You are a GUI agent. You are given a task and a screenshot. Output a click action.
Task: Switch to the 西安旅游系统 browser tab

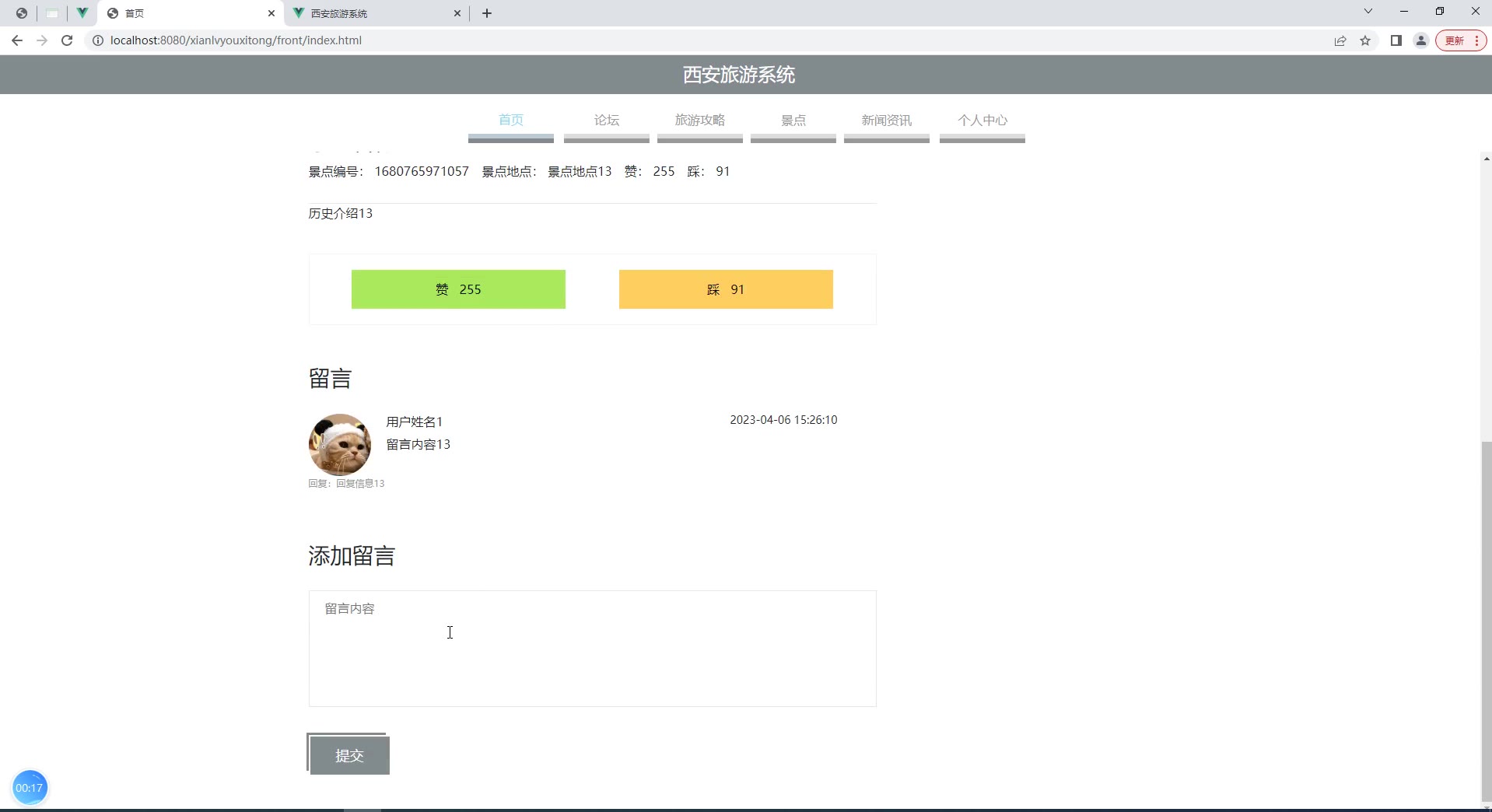tap(377, 13)
